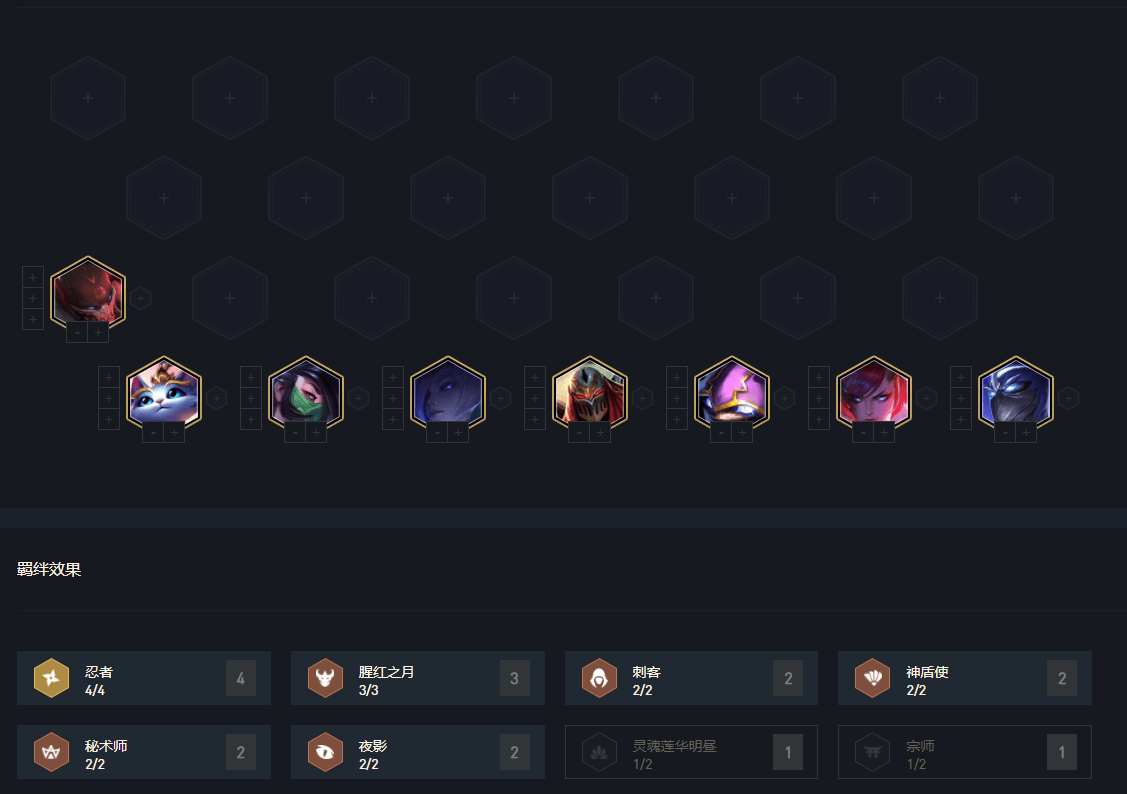The image size is (1127, 794).
Task: Select the 夜影 2/2 trait card
Action: pyautogui.click(x=418, y=752)
